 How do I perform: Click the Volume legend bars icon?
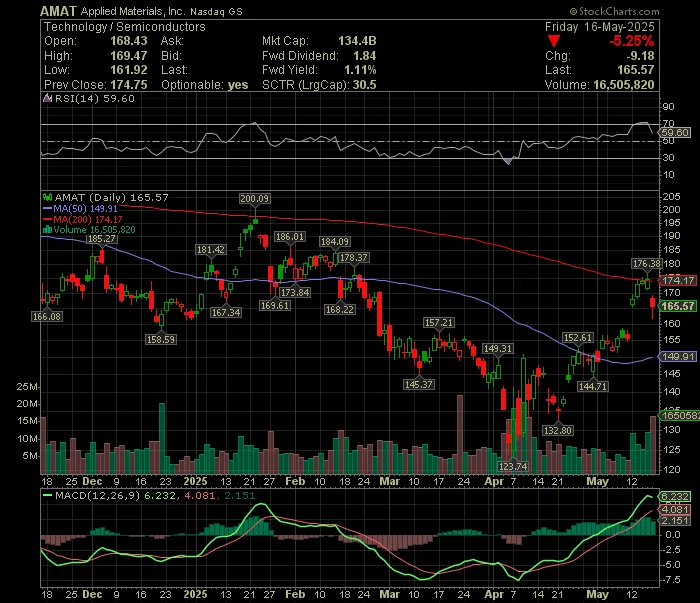point(47,230)
